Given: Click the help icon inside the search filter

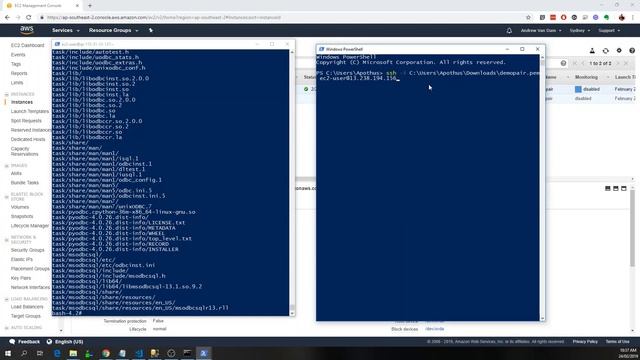Looking at the screenshot, I should [563, 63].
